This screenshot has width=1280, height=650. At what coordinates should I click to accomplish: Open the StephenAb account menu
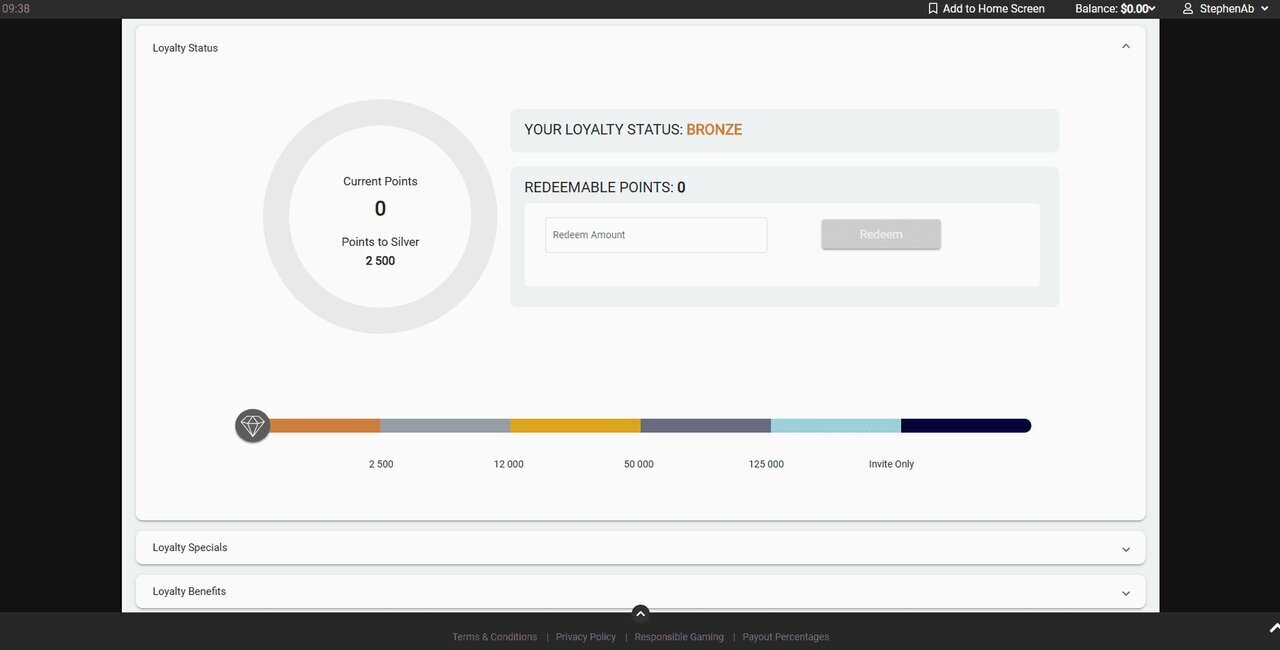[1227, 9]
